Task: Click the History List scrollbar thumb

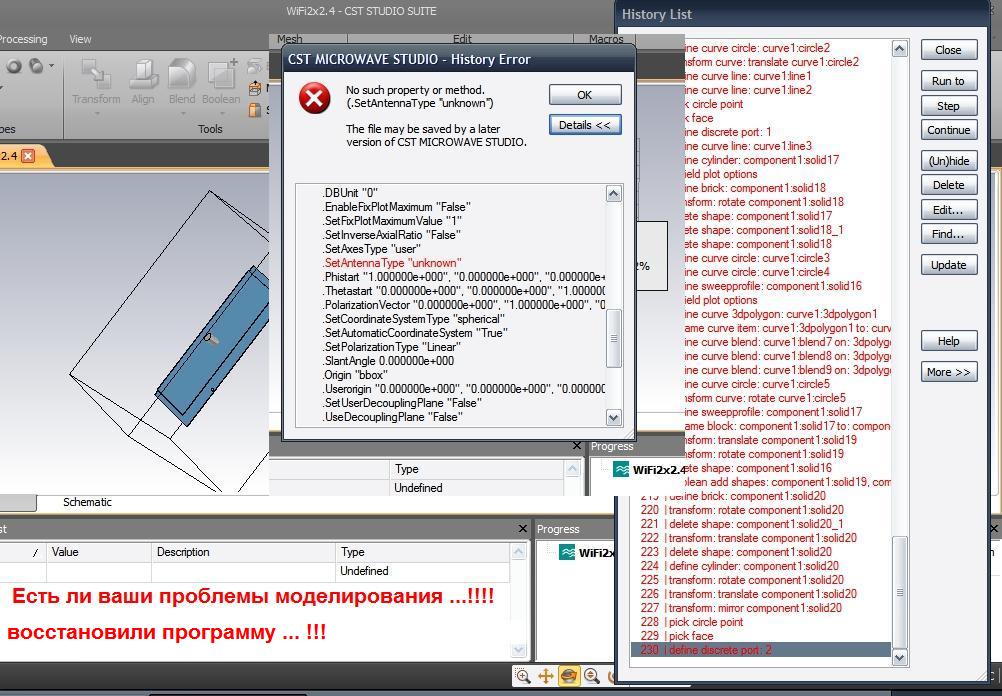Action: 900,592
